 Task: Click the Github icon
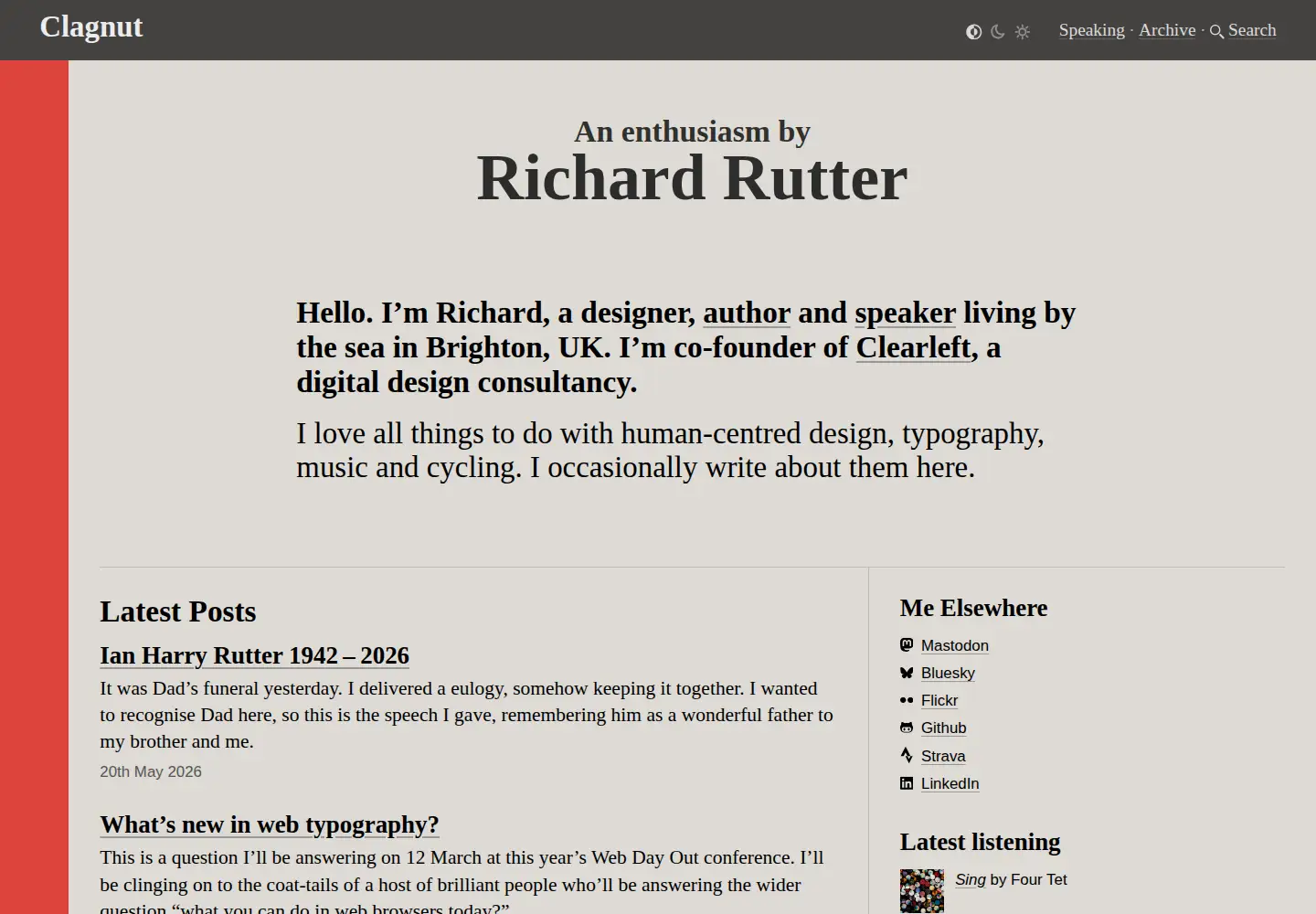coord(907,728)
